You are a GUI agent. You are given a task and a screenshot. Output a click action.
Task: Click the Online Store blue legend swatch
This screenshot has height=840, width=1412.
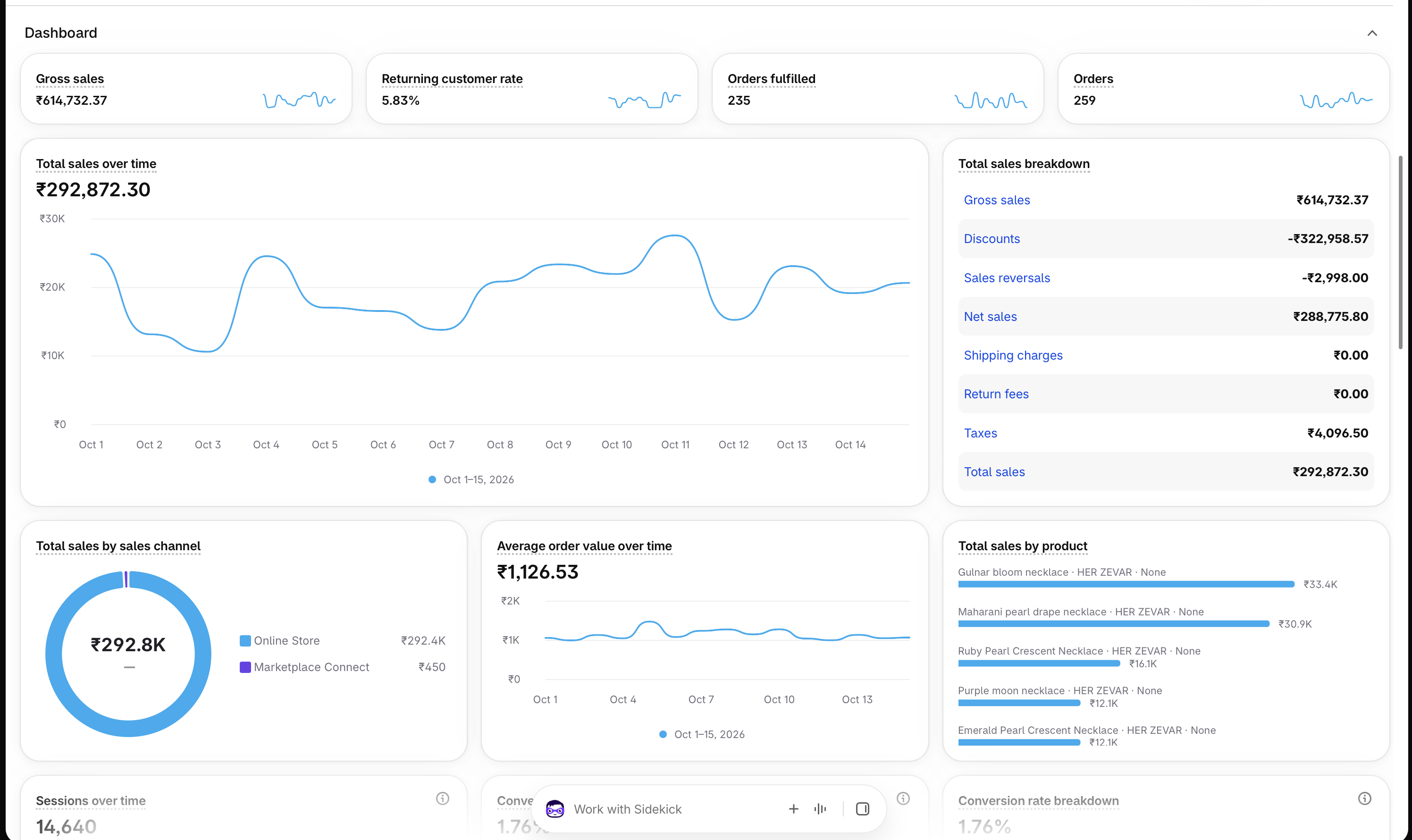pyautogui.click(x=245, y=641)
